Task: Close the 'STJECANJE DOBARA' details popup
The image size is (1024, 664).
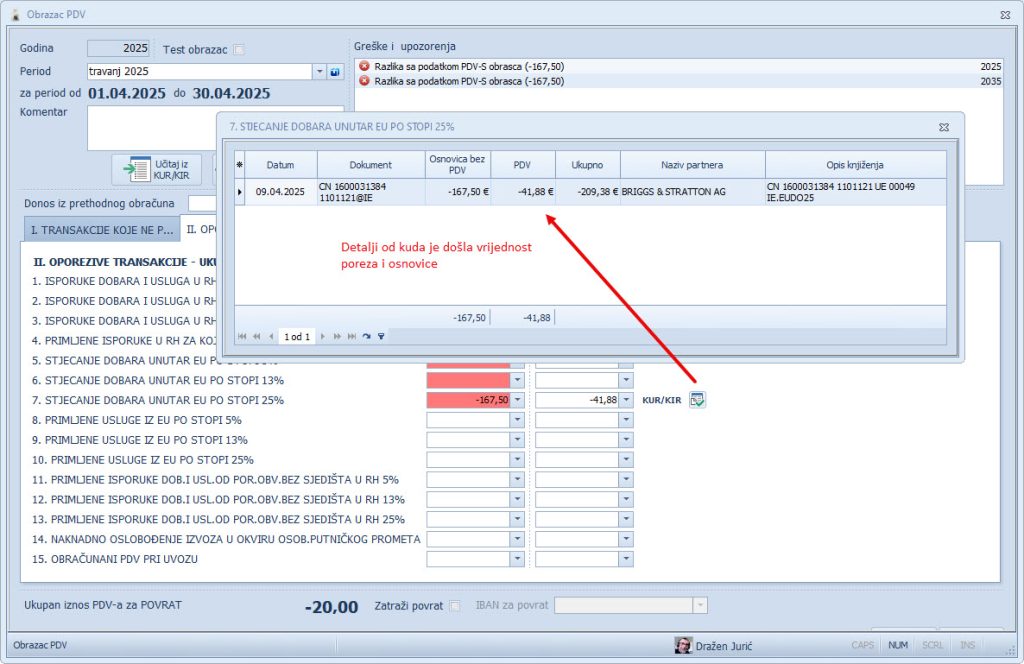Action: pyautogui.click(x=943, y=127)
